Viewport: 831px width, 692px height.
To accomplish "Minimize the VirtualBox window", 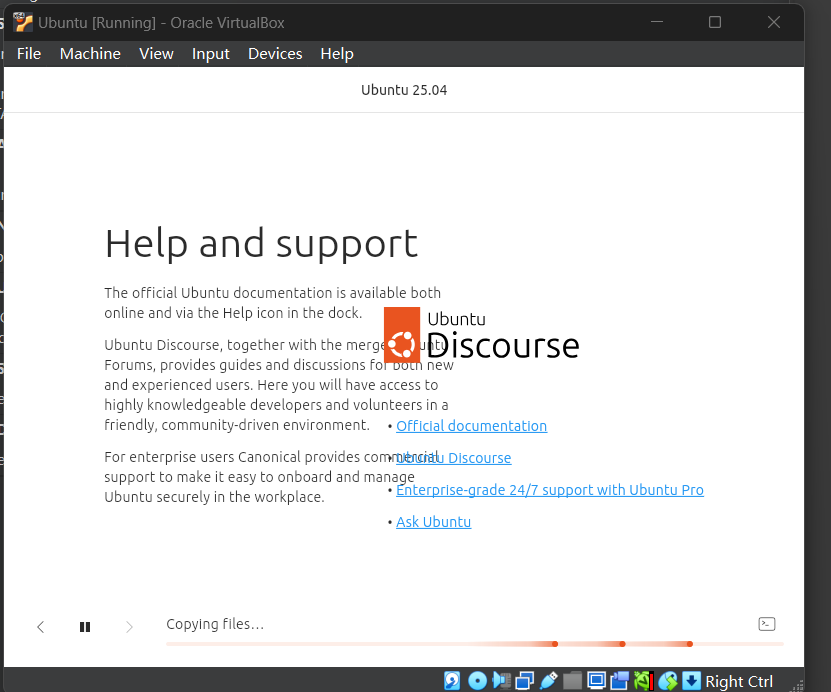I will [x=657, y=22].
